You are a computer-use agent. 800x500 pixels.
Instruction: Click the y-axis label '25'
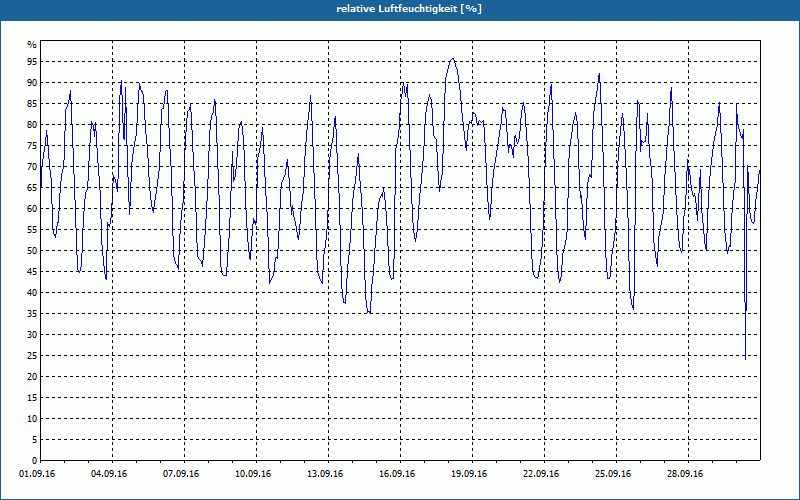click(x=32, y=356)
